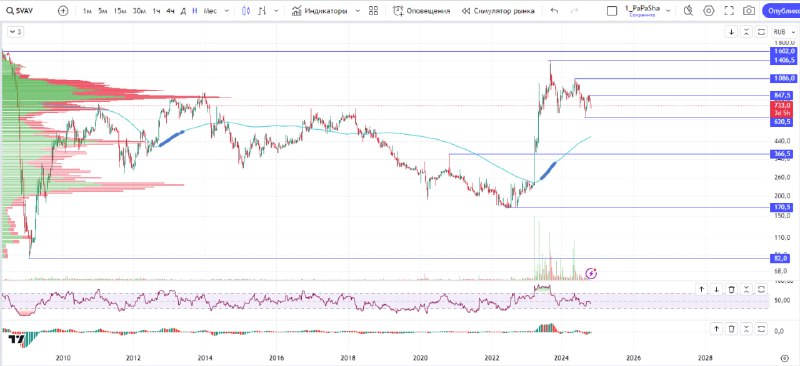Click the 847,5 price level label
Image resolution: width=800 pixels, height=366 pixels.
coord(783,95)
